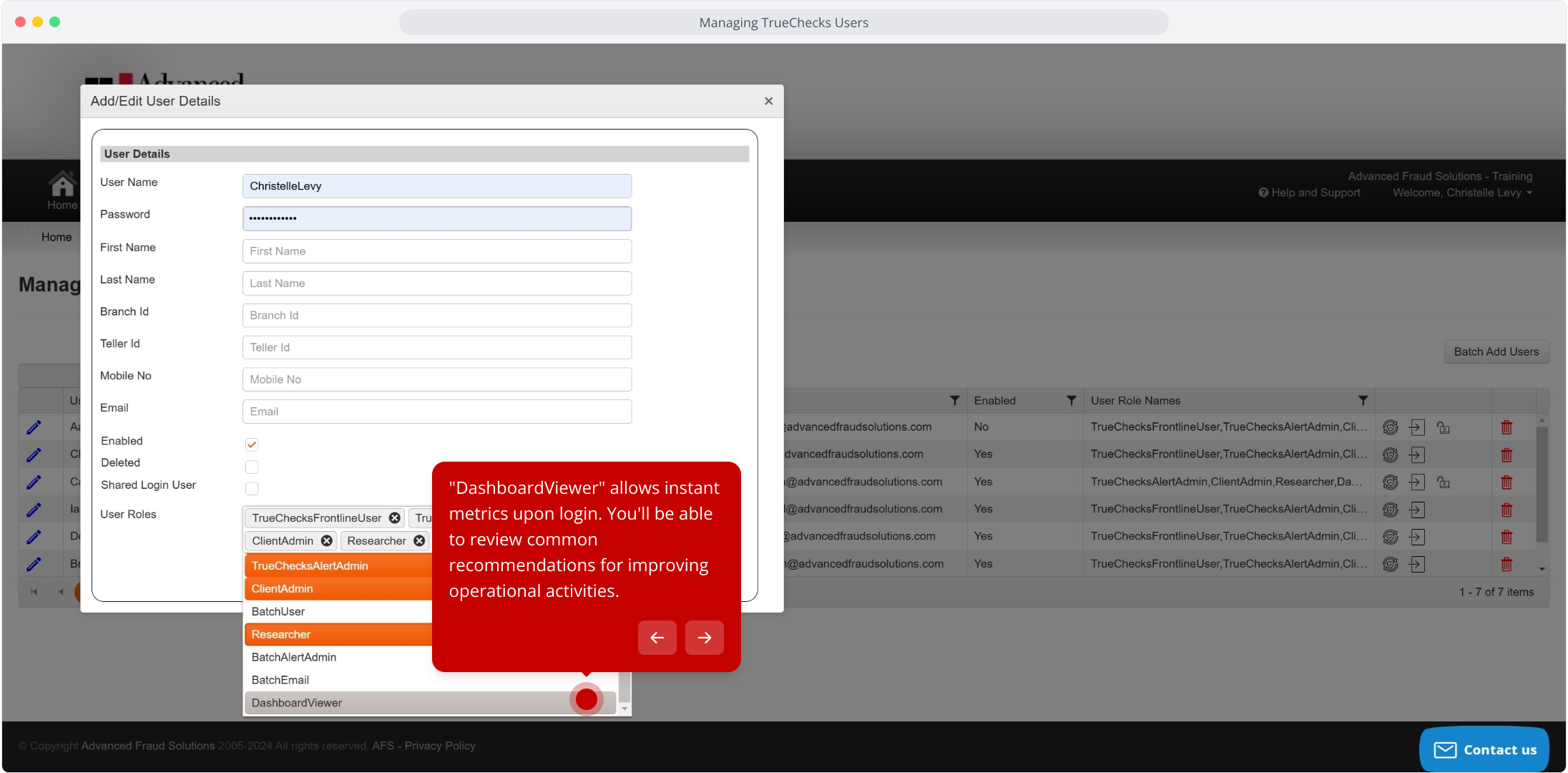Click the Batch Add Users button

[x=1496, y=351]
